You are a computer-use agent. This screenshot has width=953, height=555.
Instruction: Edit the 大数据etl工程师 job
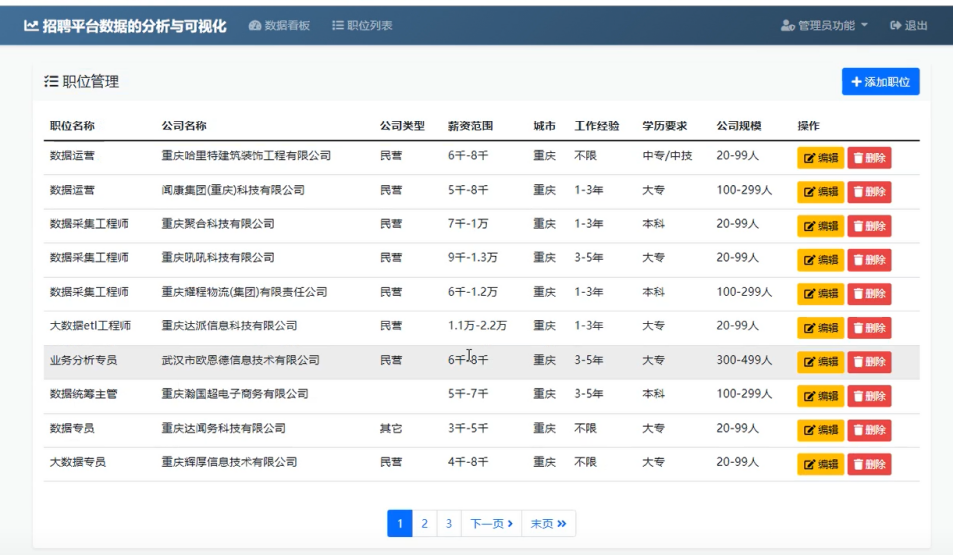tap(821, 328)
